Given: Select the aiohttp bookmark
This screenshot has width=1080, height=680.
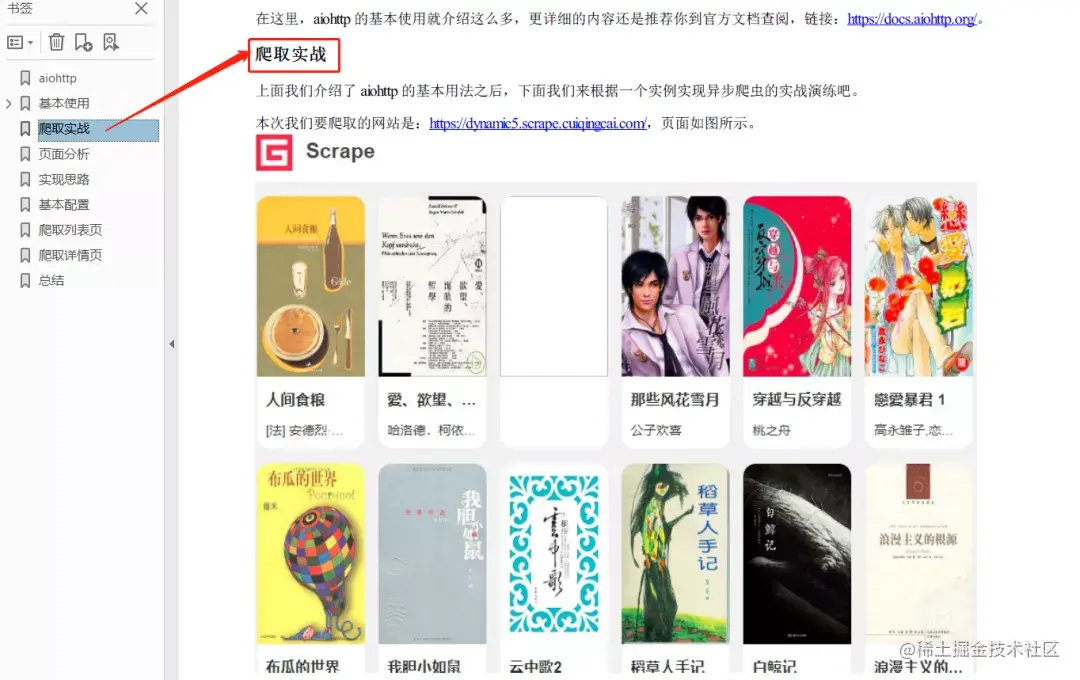Looking at the screenshot, I should pyautogui.click(x=57, y=79).
